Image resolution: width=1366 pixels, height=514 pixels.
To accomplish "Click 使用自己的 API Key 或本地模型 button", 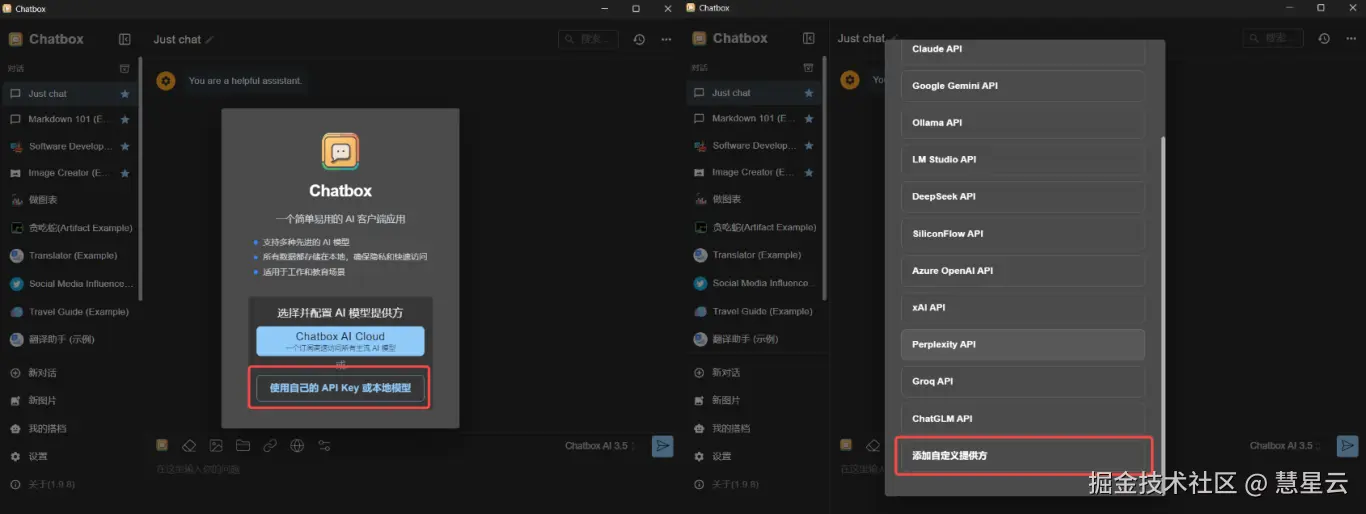I will point(340,388).
